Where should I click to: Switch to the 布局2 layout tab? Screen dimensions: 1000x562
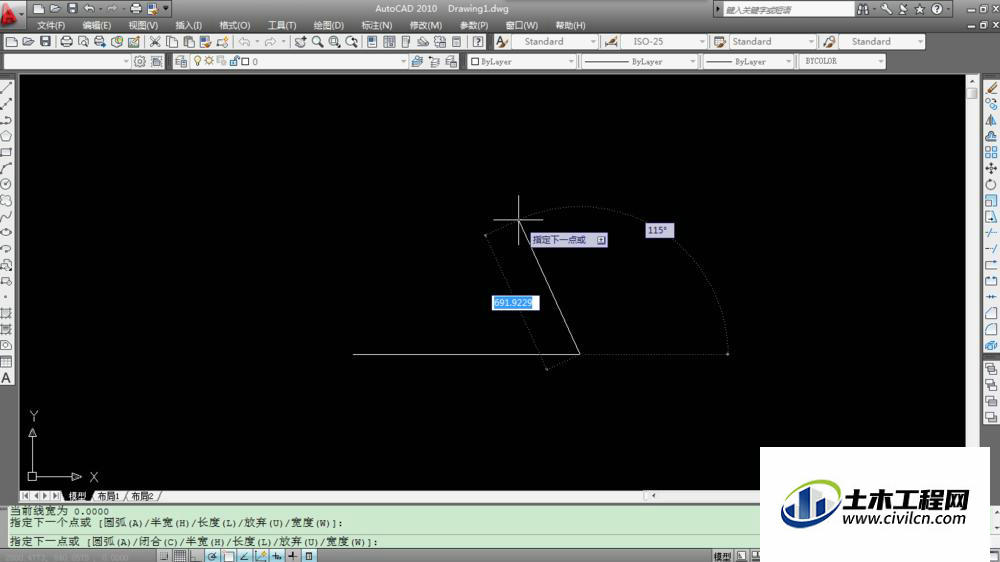point(142,496)
